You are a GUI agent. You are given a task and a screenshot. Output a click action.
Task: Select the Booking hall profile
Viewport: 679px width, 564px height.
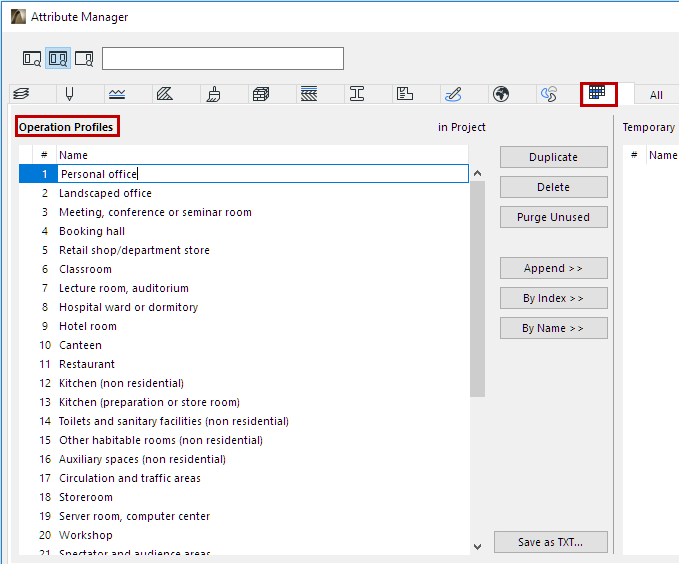point(244,231)
